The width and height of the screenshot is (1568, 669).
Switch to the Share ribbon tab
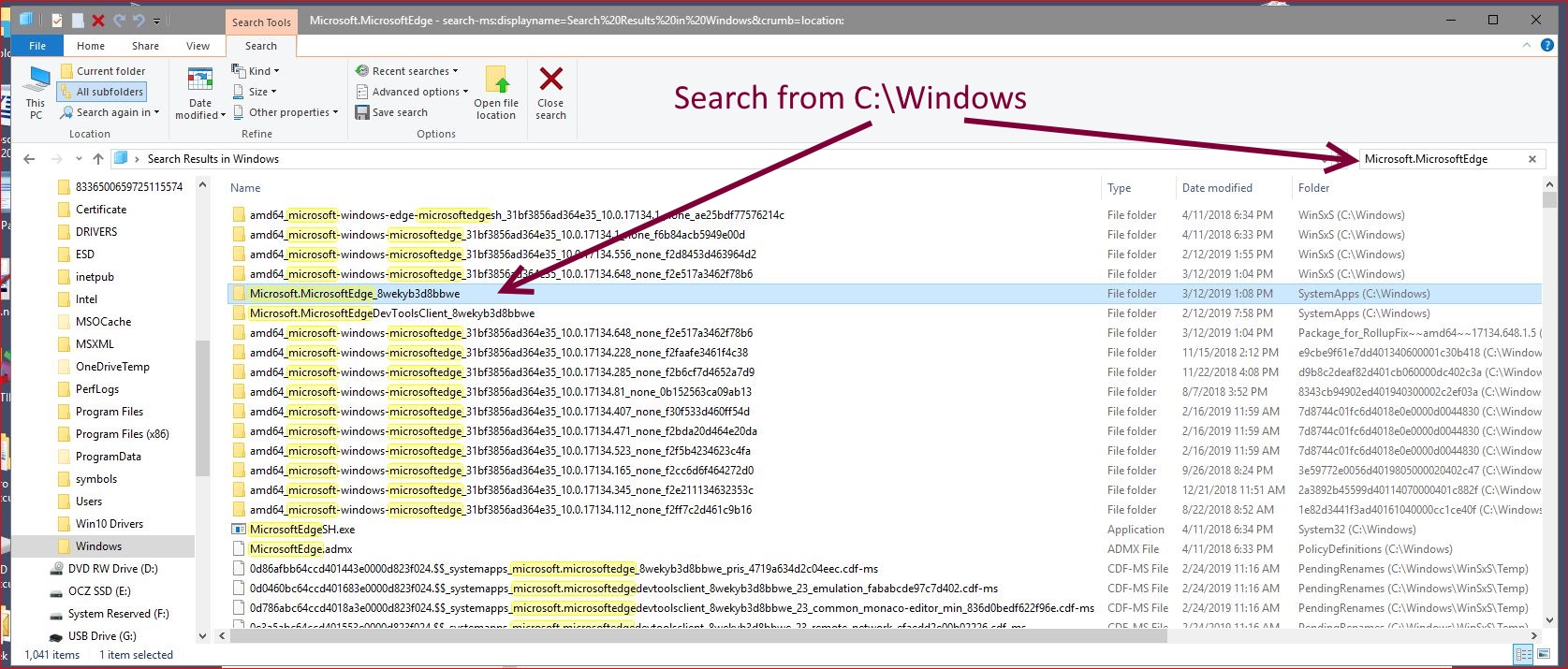[145, 46]
